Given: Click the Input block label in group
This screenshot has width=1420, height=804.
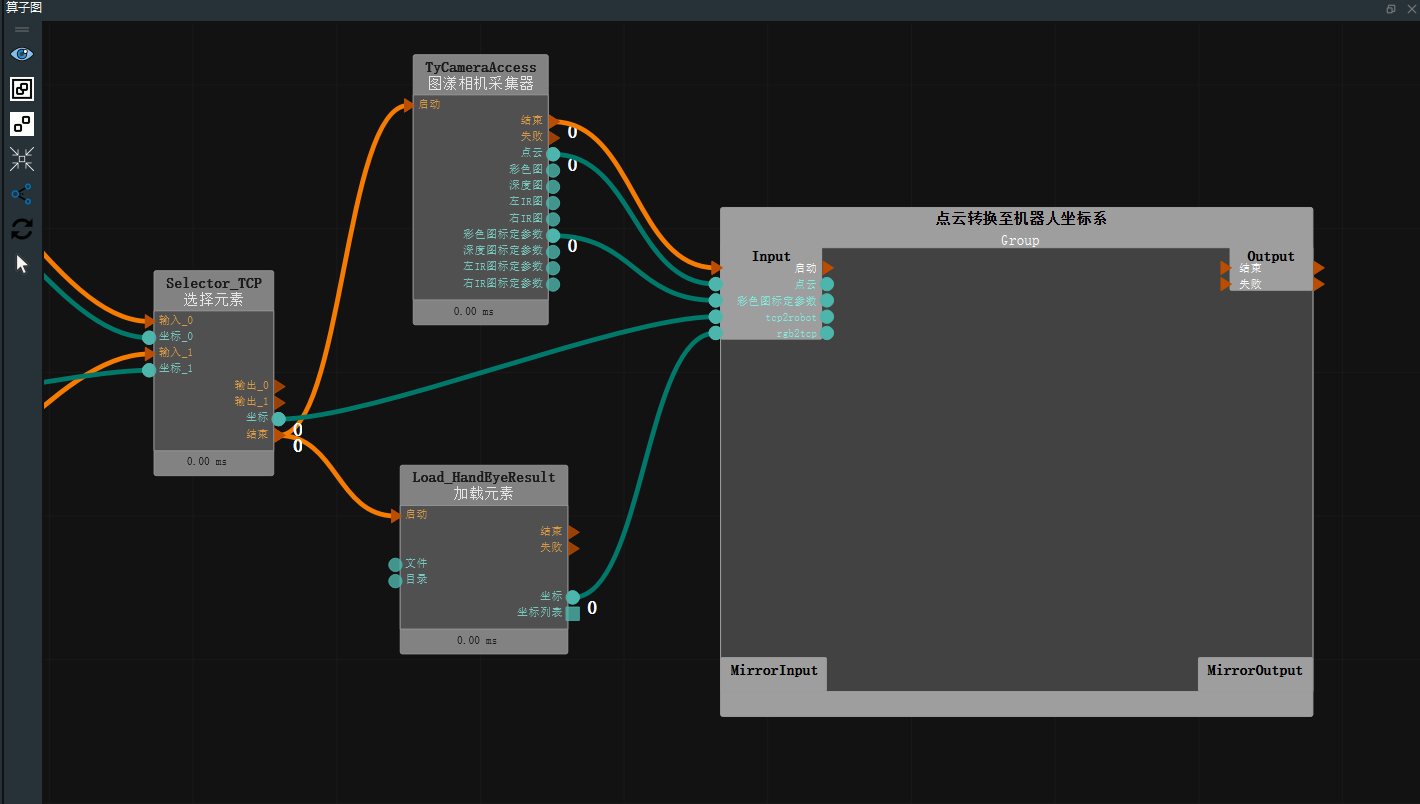Looking at the screenshot, I should (x=771, y=256).
